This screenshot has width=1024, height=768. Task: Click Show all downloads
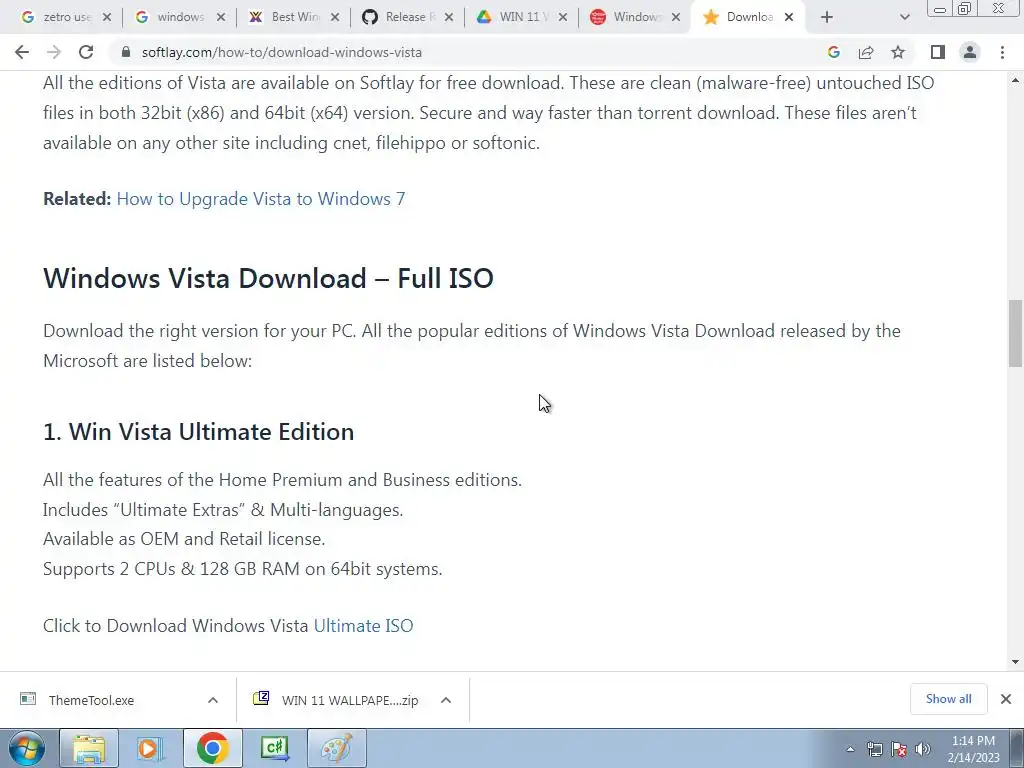point(948,699)
